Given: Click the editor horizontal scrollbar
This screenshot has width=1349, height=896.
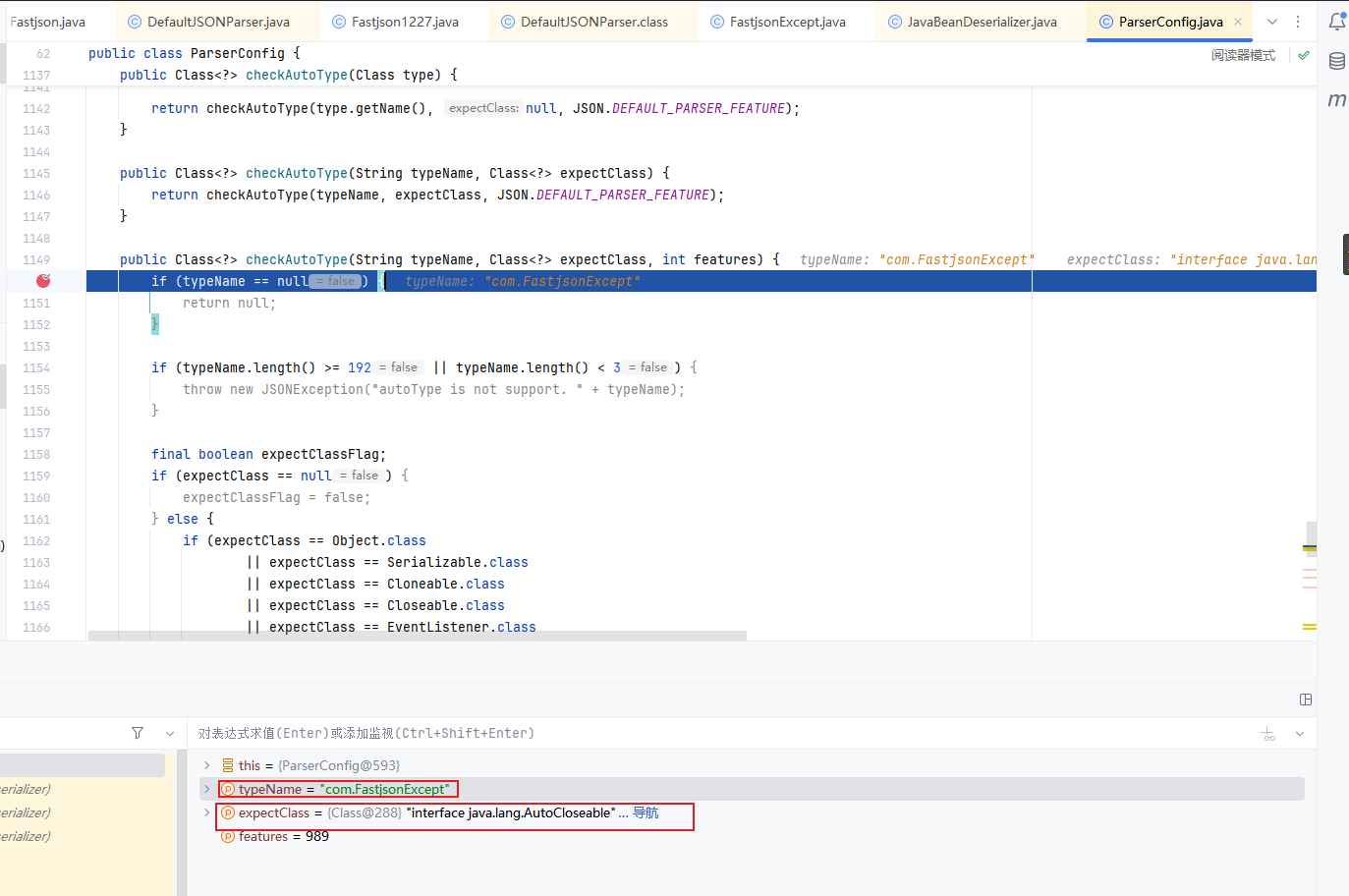Looking at the screenshot, I should (418, 636).
